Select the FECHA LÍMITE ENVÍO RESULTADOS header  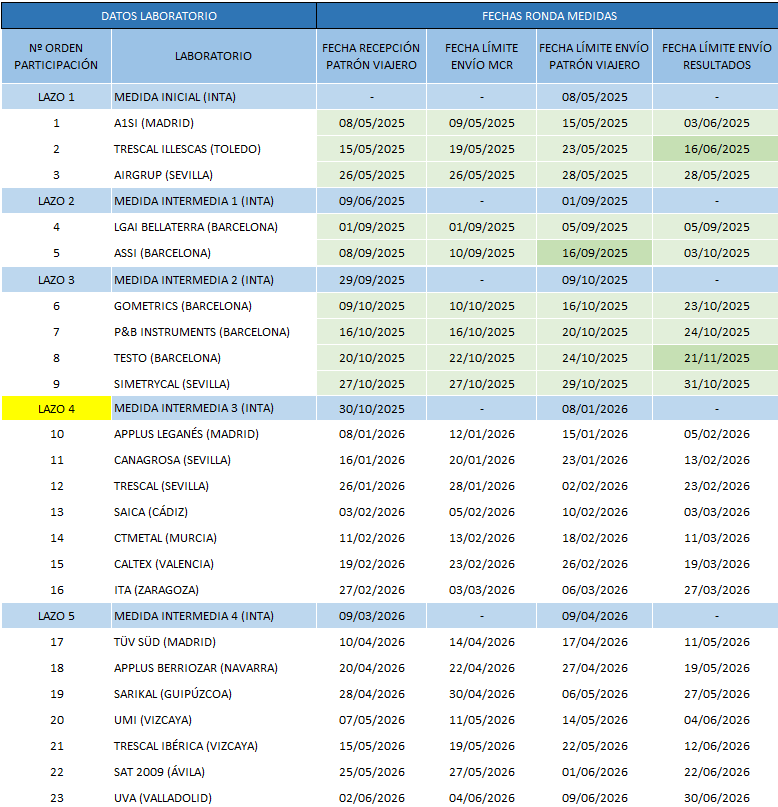tap(716, 56)
